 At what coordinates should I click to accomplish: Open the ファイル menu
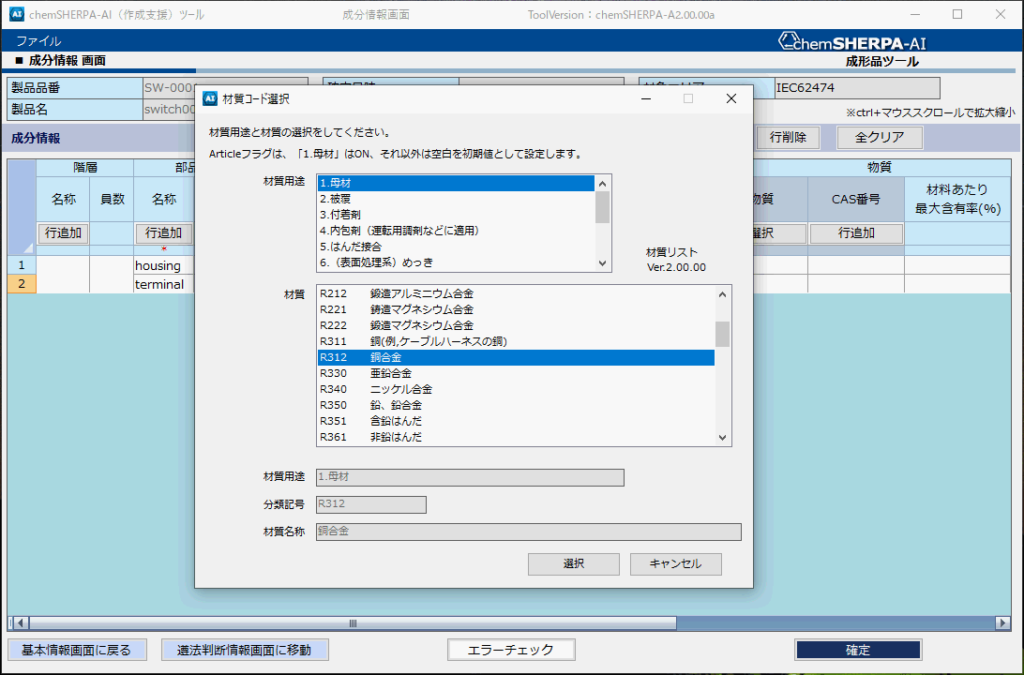click(39, 41)
